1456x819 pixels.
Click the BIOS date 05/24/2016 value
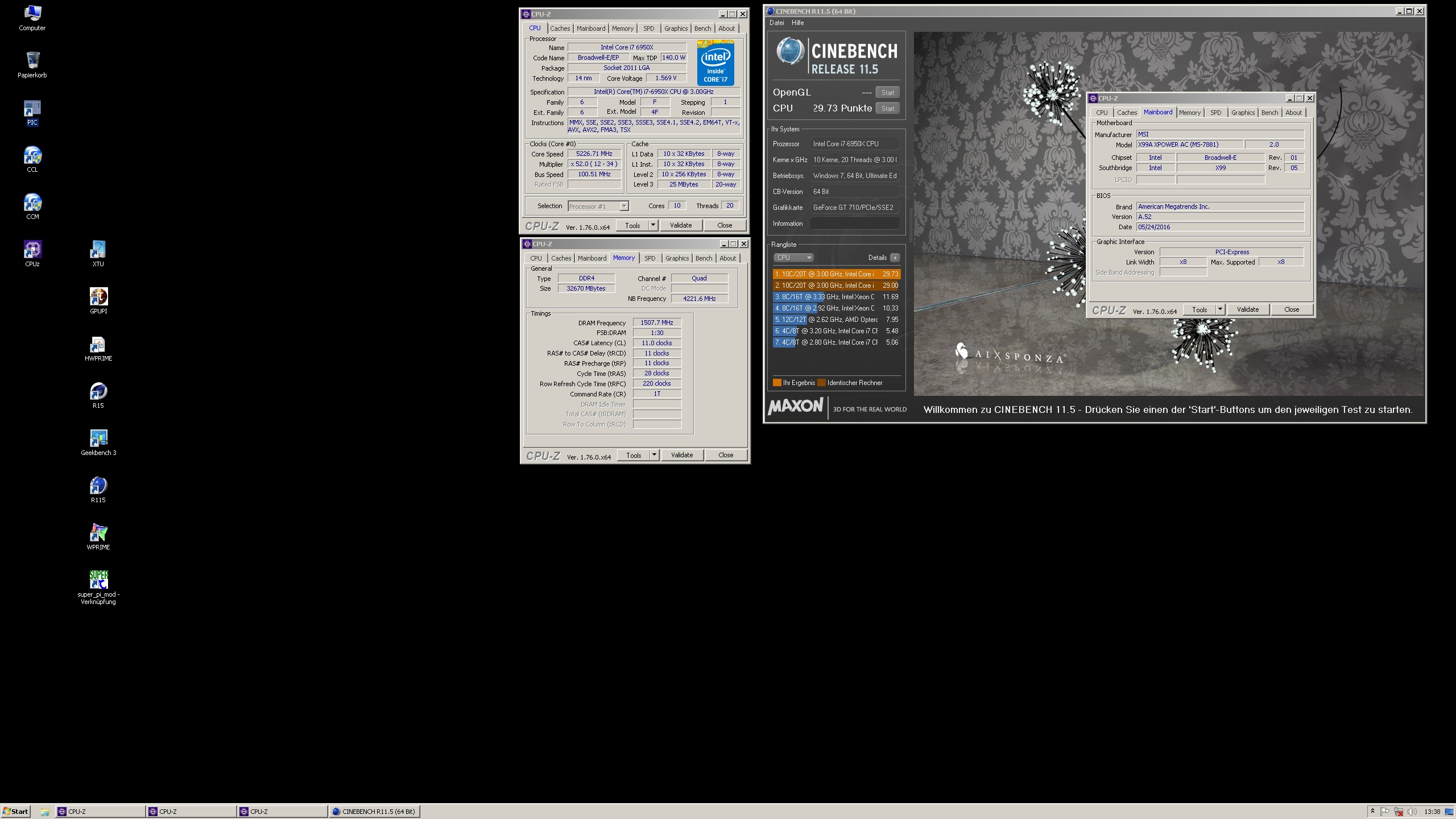[1220, 227]
